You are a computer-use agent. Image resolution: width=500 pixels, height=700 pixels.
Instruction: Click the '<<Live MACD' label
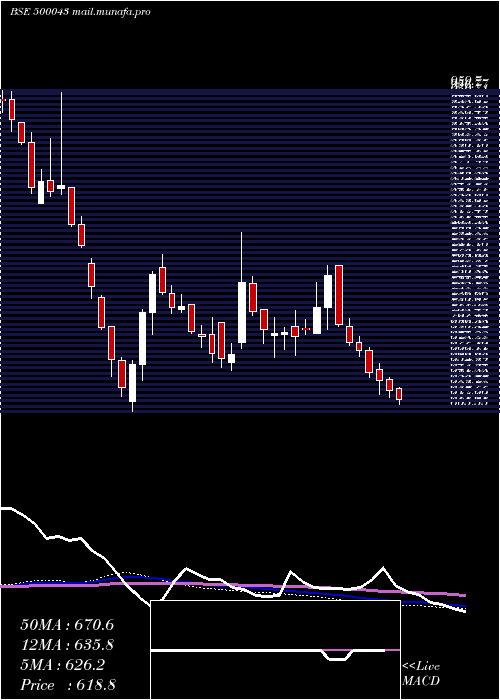pos(421,673)
